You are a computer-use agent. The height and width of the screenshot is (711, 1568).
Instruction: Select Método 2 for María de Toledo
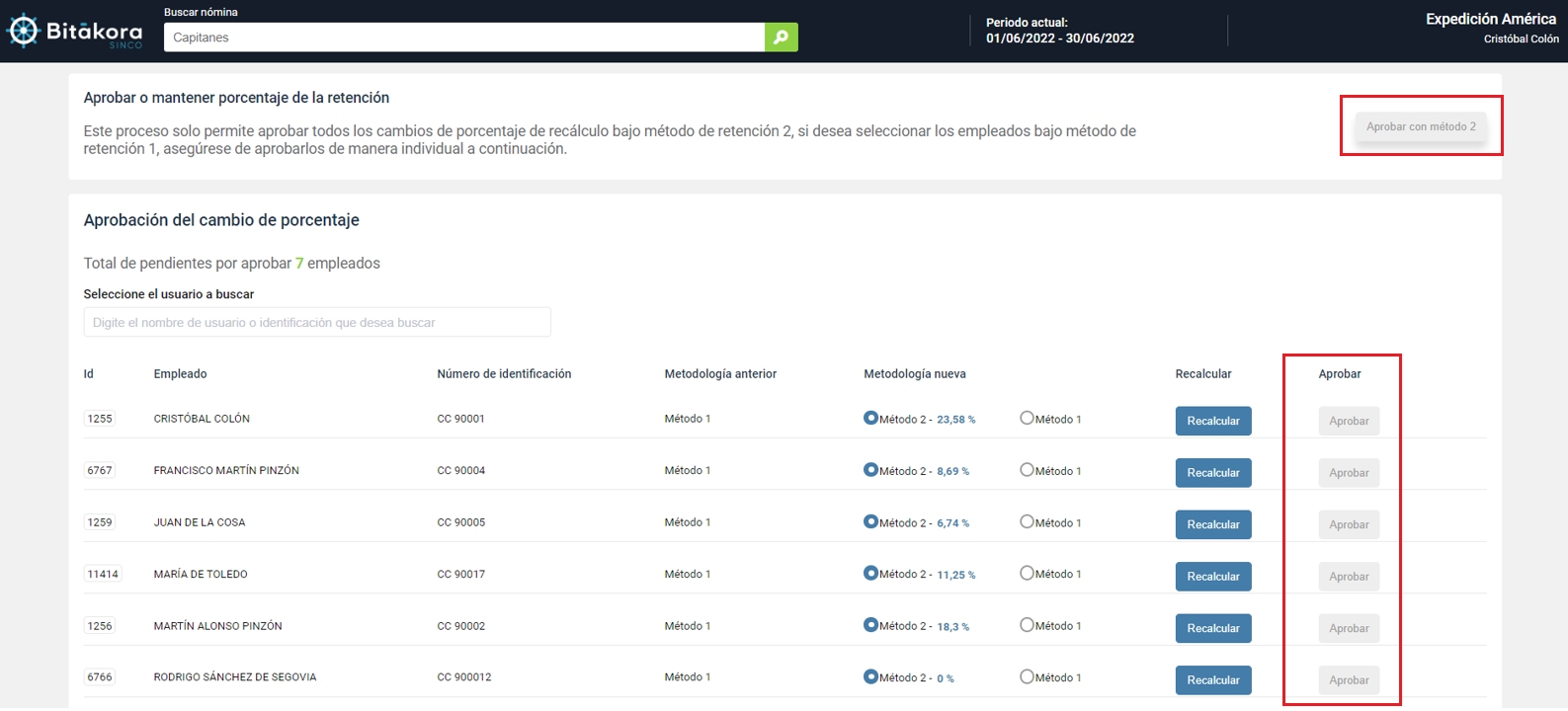(x=870, y=573)
